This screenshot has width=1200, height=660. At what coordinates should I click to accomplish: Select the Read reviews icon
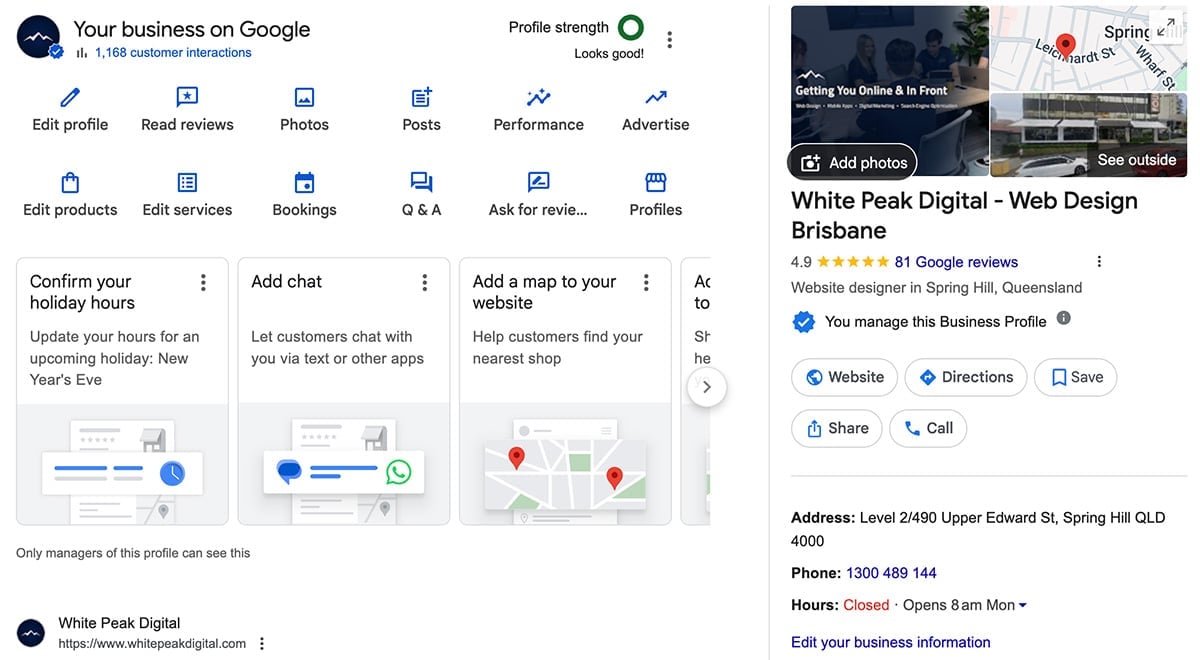[x=186, y=97]
